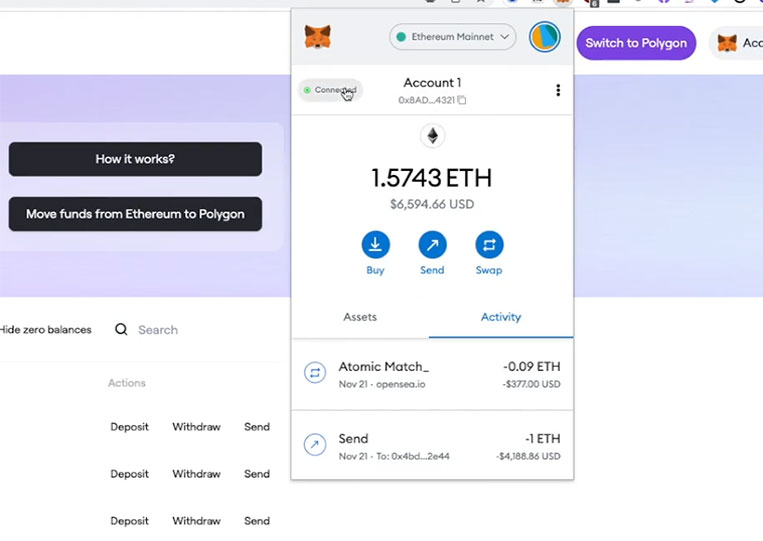Viewport: 763px width, 541px height.
Task: Open the Send -1 ETH transaction entry
Action: pyautogui.click(x=432, y=445)
